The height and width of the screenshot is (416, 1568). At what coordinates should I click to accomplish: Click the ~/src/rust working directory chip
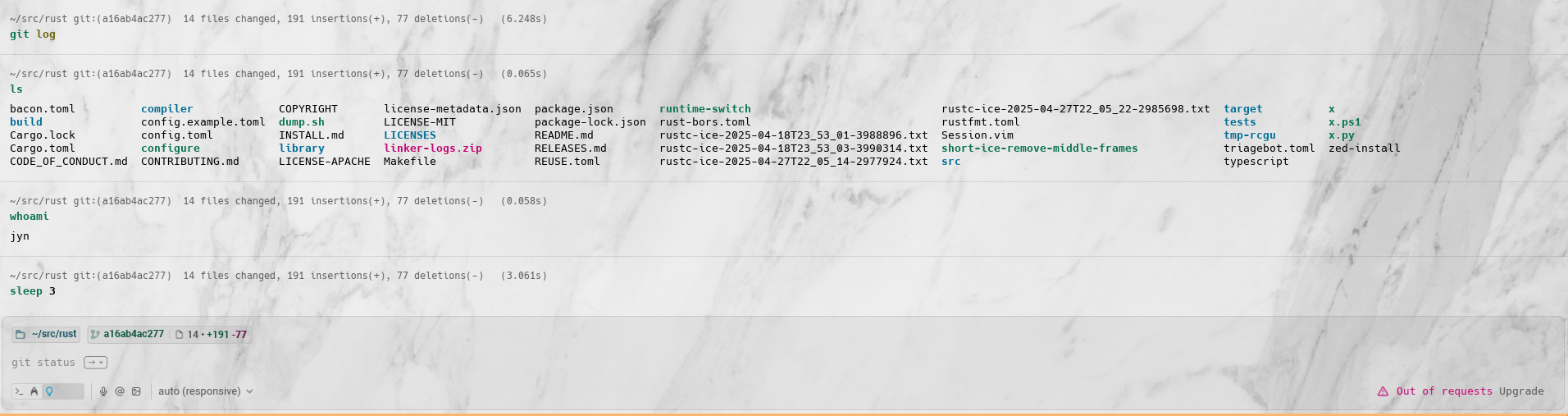(53, 335)
